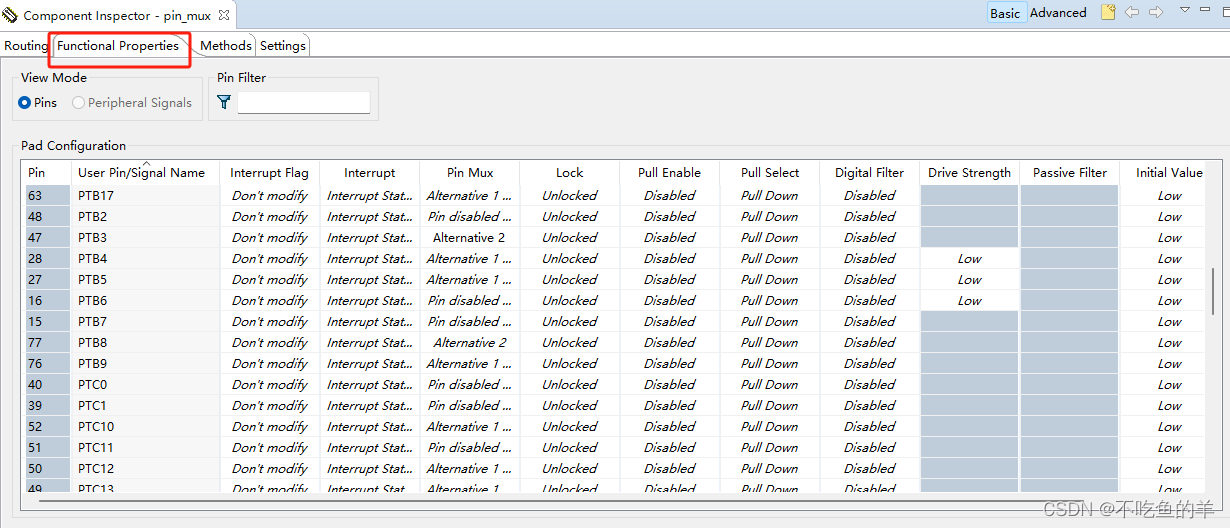Open Pin Mux cell for PTB17
Viewport: 1230px width, 528px height.
tap(469, 195)
